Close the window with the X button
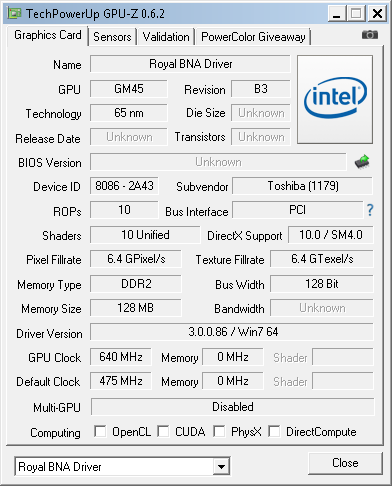The image size is (392, 486). click(x=377, y=14)
